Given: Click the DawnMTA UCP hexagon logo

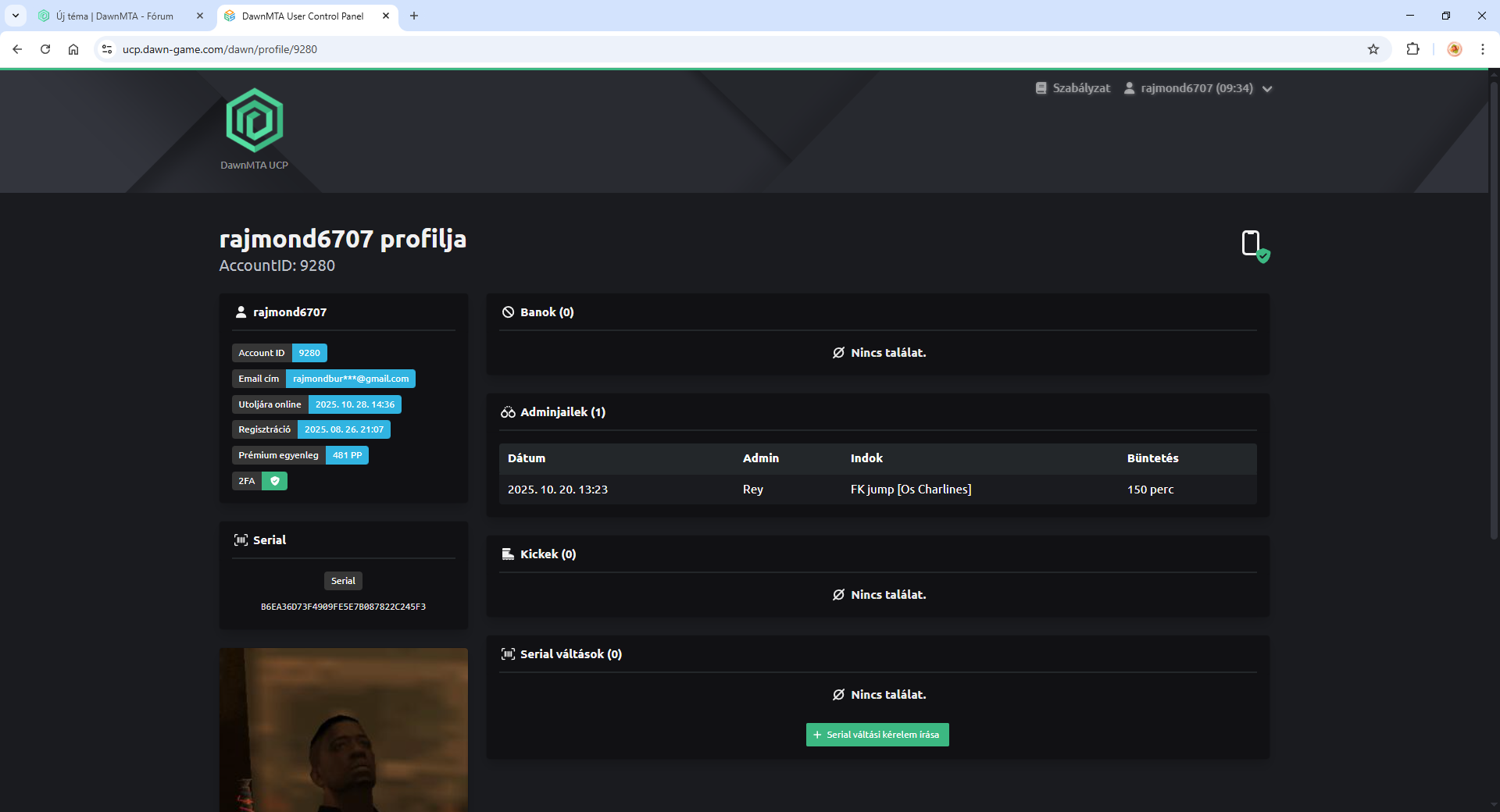Looking at the screenshot, I should coord(254,121).
